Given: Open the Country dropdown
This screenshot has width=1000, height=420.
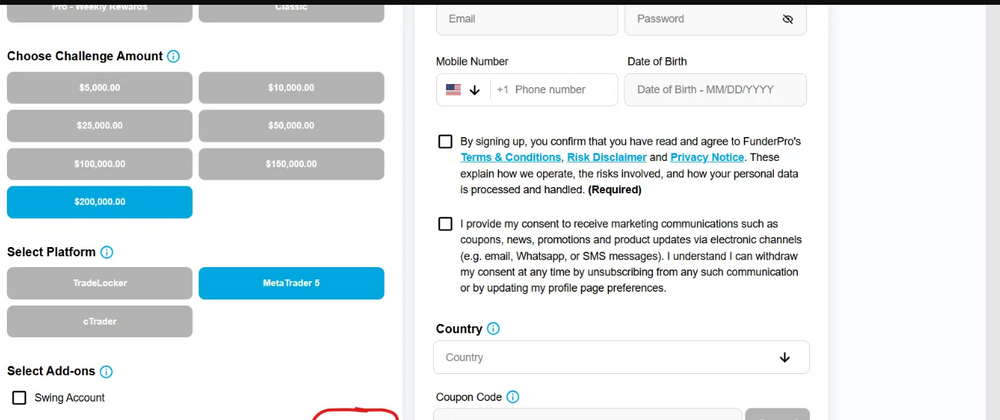Looking at the screenshot, I should [x=621, y=357].
